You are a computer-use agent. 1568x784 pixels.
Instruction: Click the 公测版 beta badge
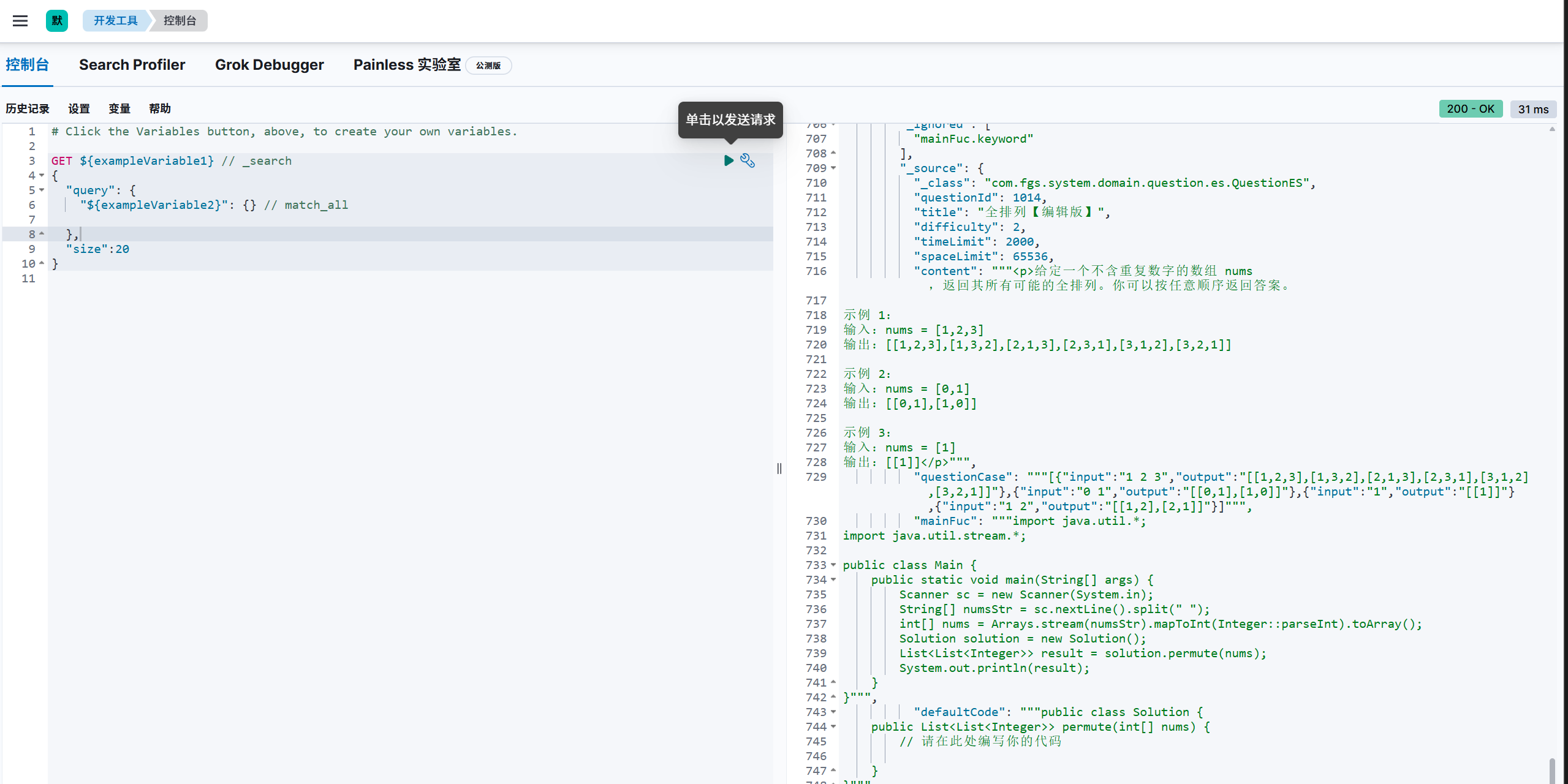(x=488, y=66)
